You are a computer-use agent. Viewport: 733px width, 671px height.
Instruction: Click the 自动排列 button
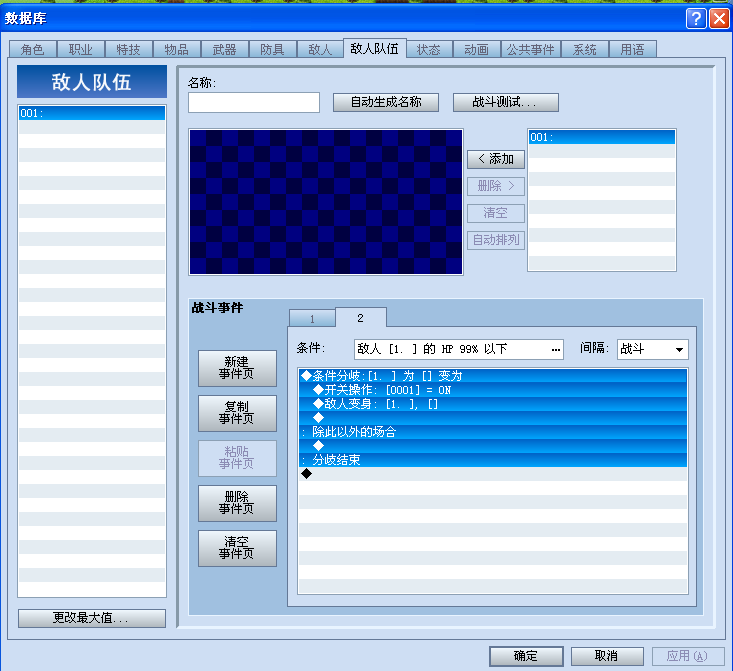(496, 240)
